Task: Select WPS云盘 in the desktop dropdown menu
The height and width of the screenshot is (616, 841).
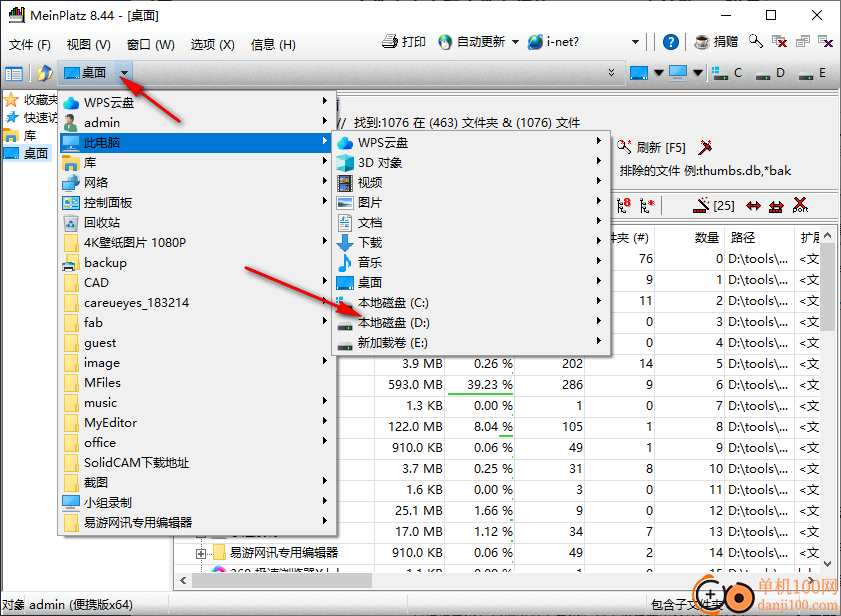Action: [x=197, y=102]
